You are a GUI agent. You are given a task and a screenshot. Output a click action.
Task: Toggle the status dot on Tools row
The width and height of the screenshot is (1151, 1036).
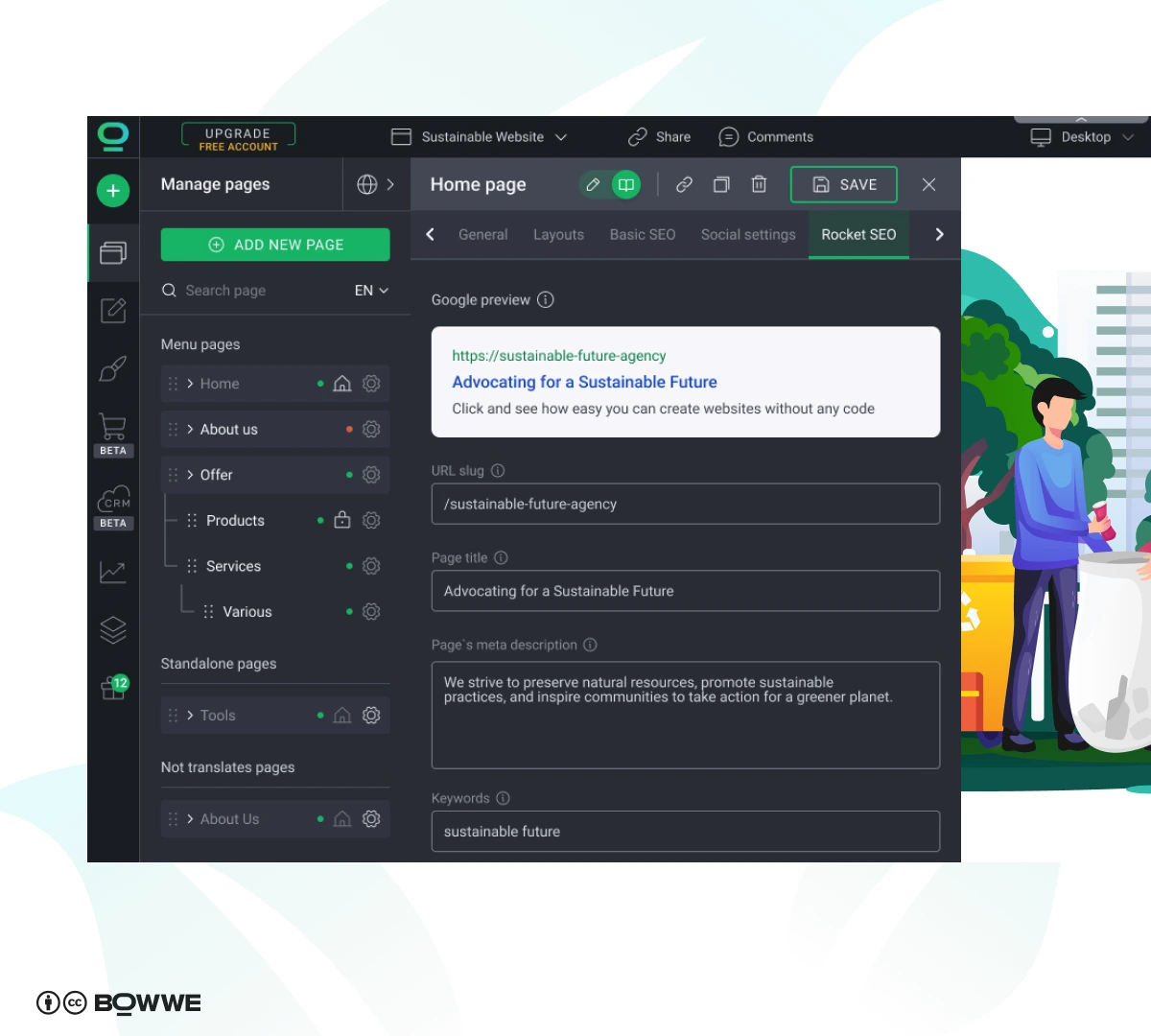click(x=320, y=716)
